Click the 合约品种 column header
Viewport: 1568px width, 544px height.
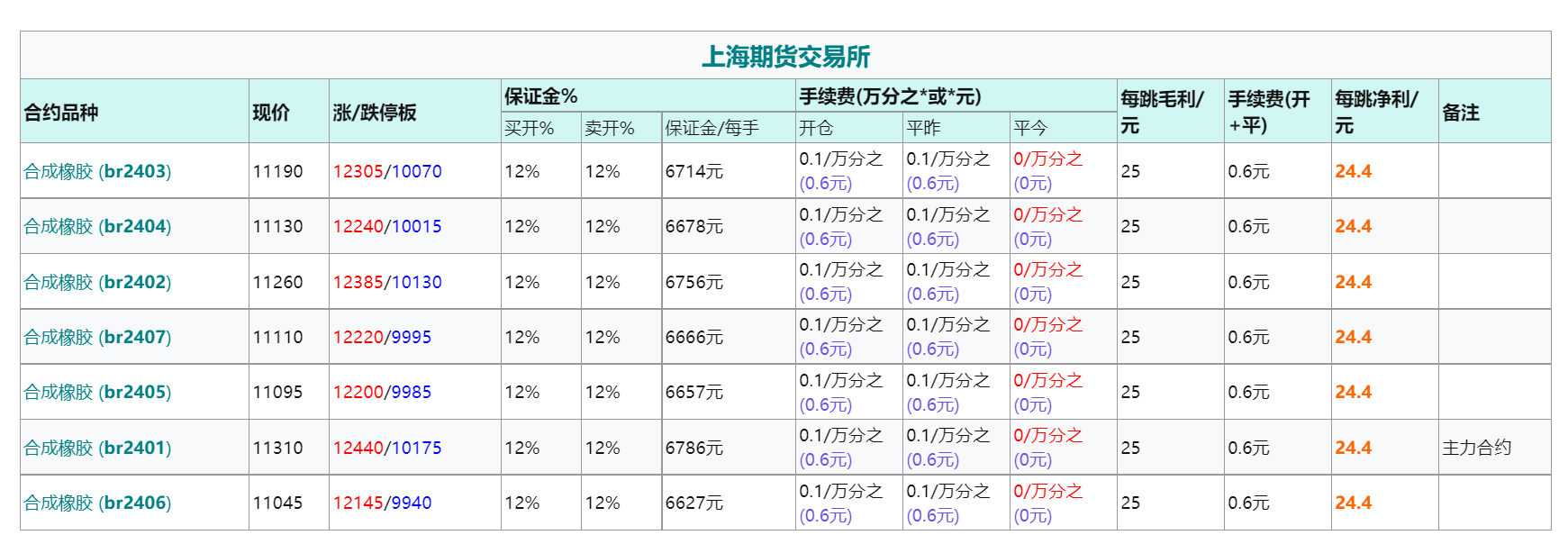61,113
